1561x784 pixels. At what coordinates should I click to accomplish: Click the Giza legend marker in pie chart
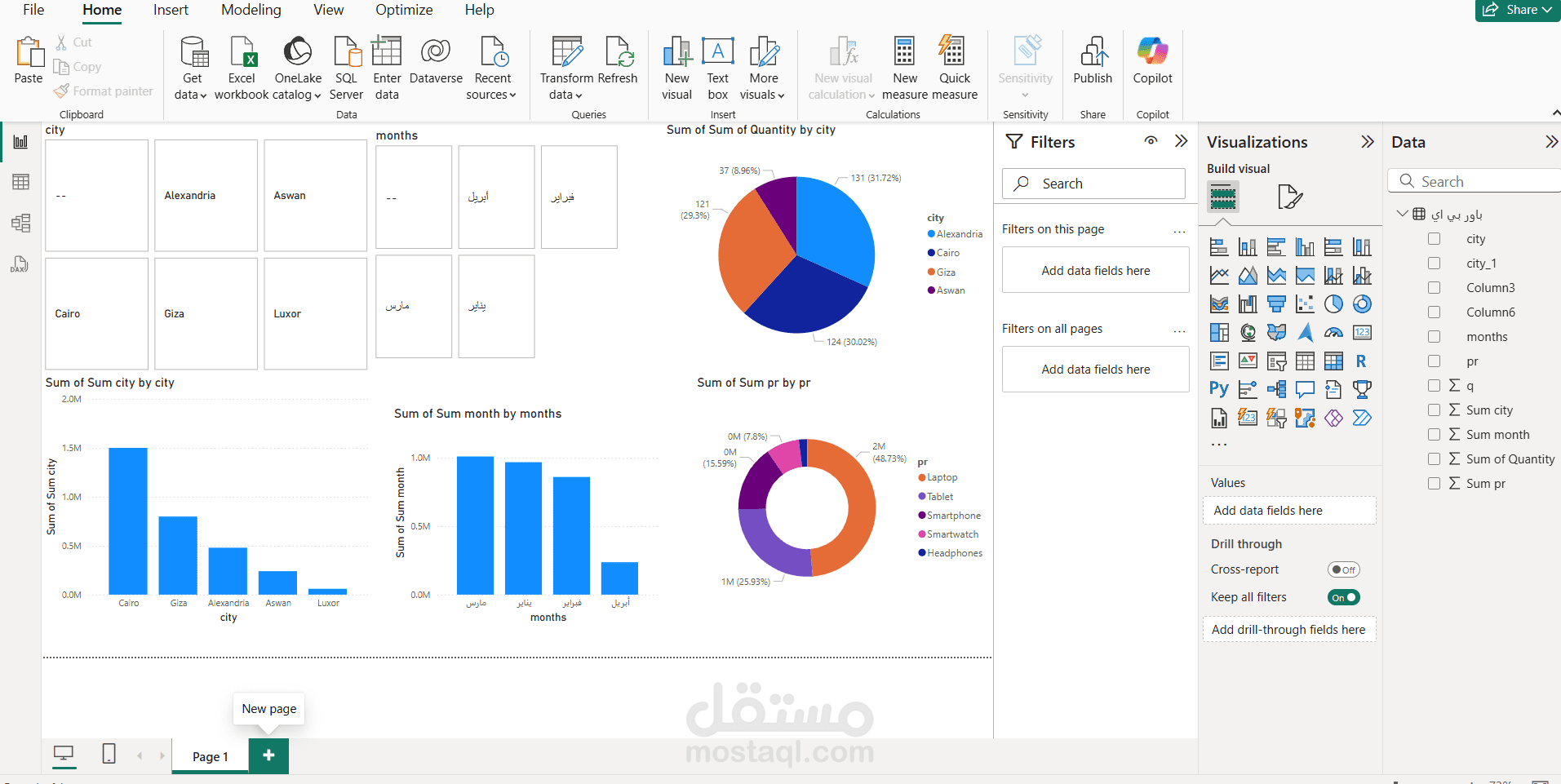(x=931, y=272)
